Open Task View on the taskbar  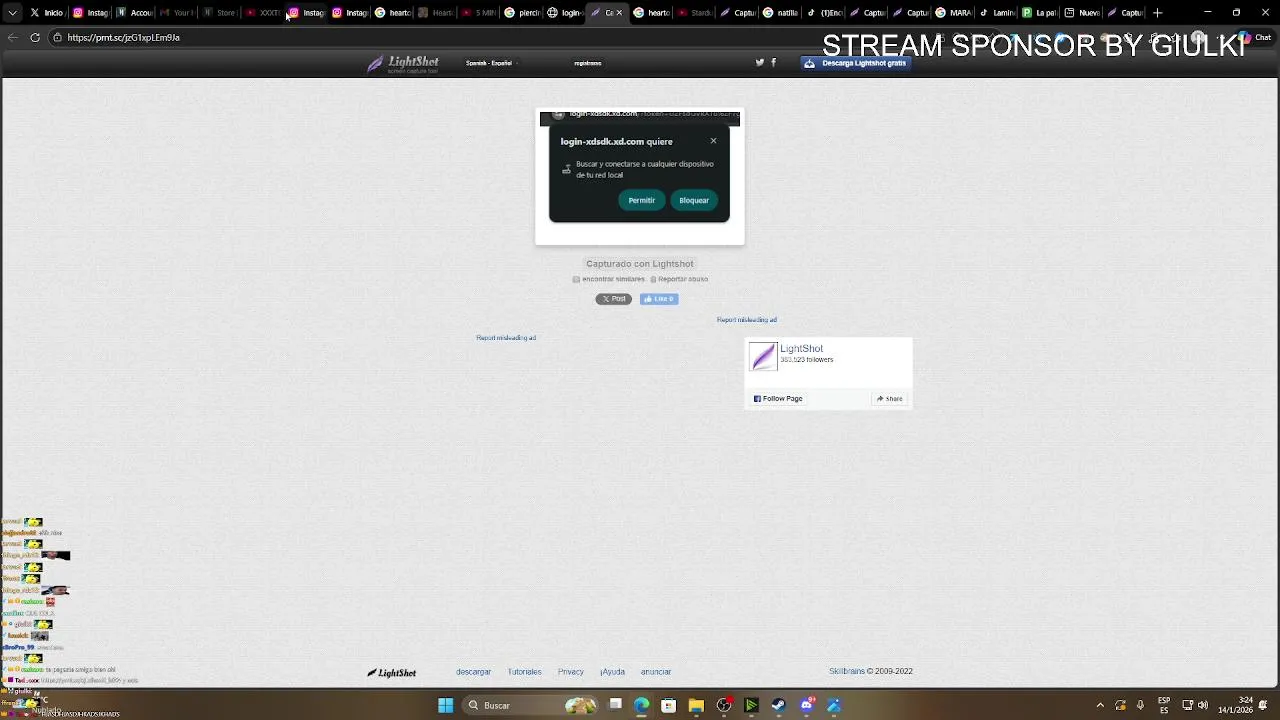click(616, 705)
